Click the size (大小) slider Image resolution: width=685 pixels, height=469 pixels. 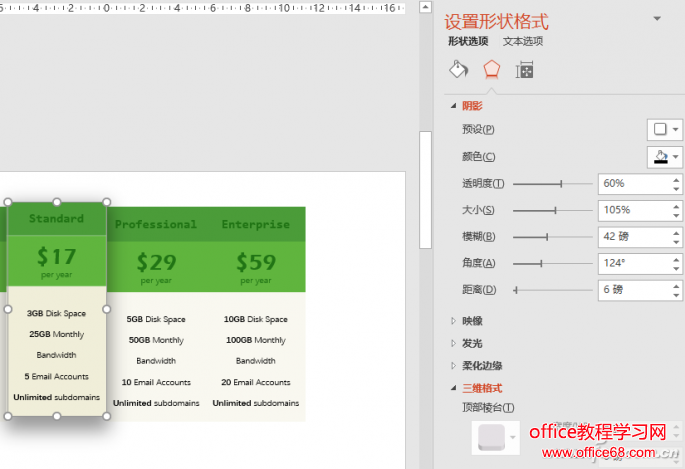click(553, 210)
